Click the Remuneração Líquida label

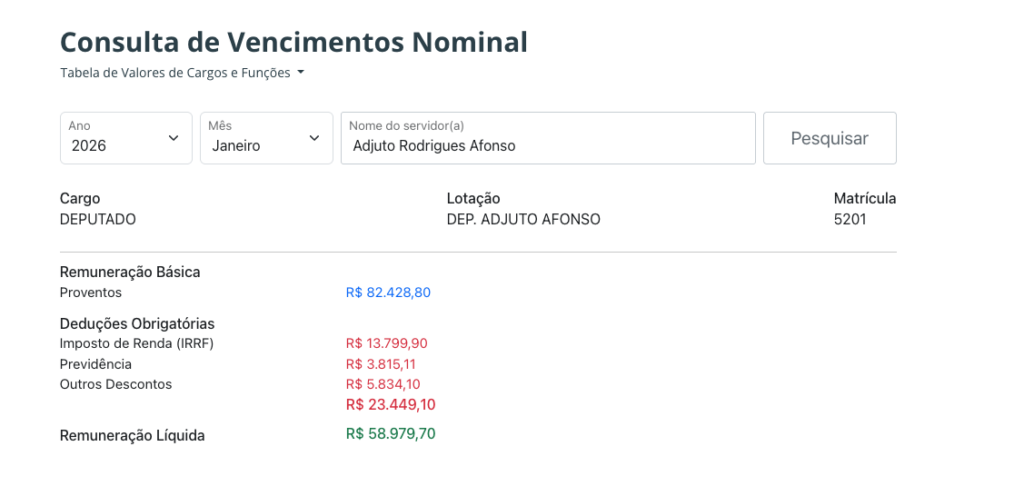pos(132,436)
